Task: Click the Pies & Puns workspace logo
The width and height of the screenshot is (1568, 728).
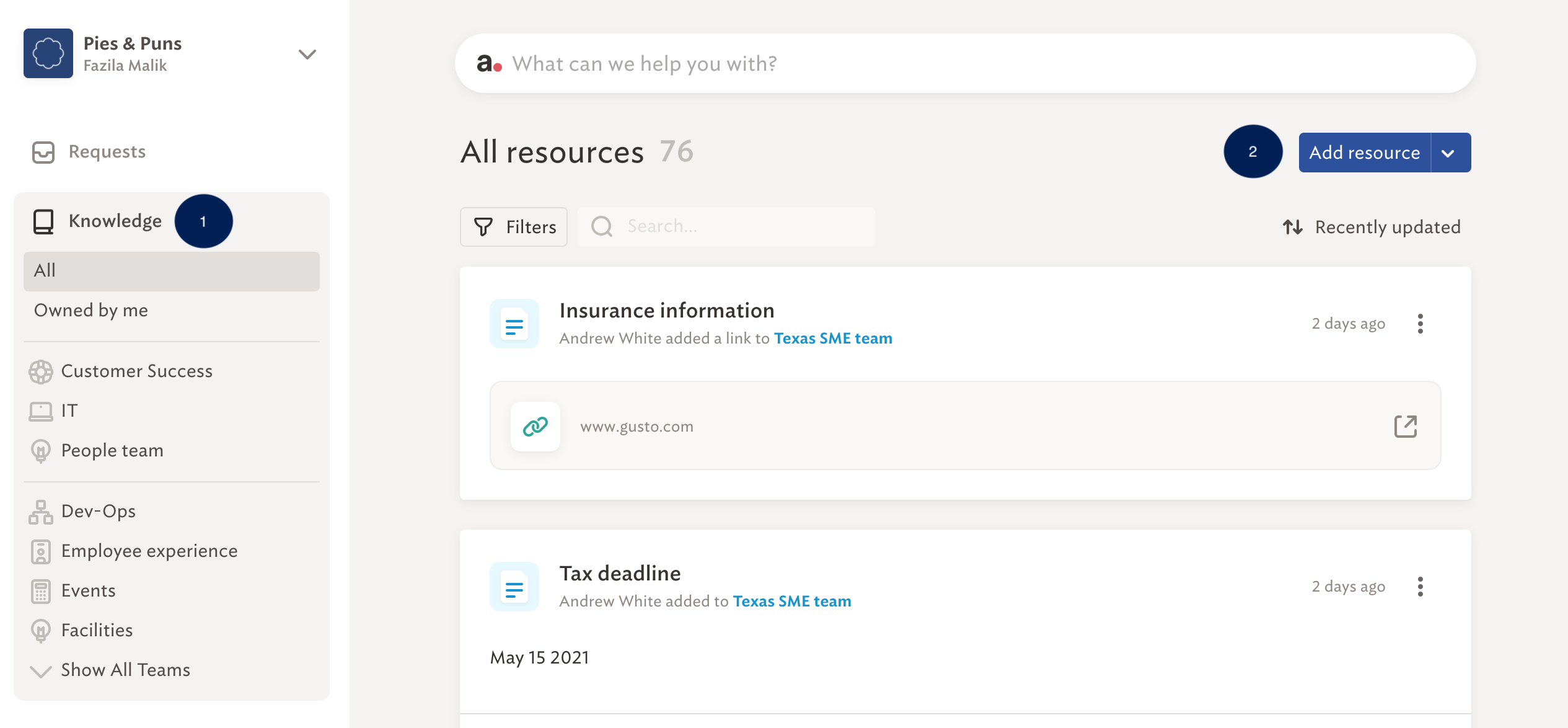Action: click(x=48, y=53)
